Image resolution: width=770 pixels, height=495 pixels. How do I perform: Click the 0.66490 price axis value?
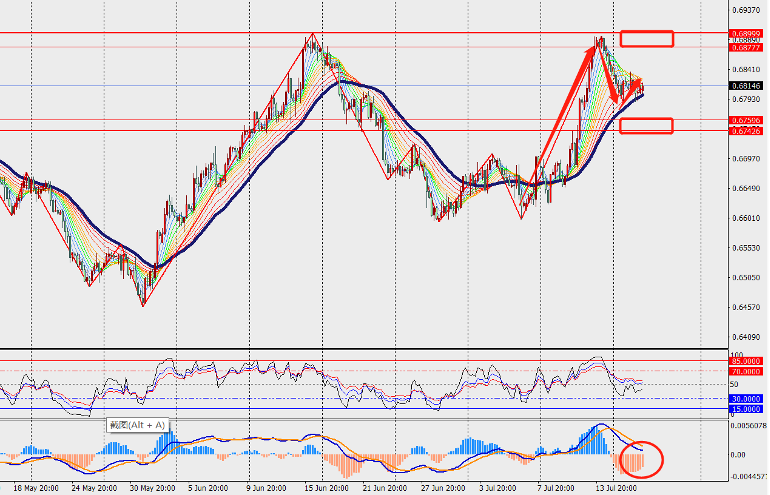(x=746, y=188)
